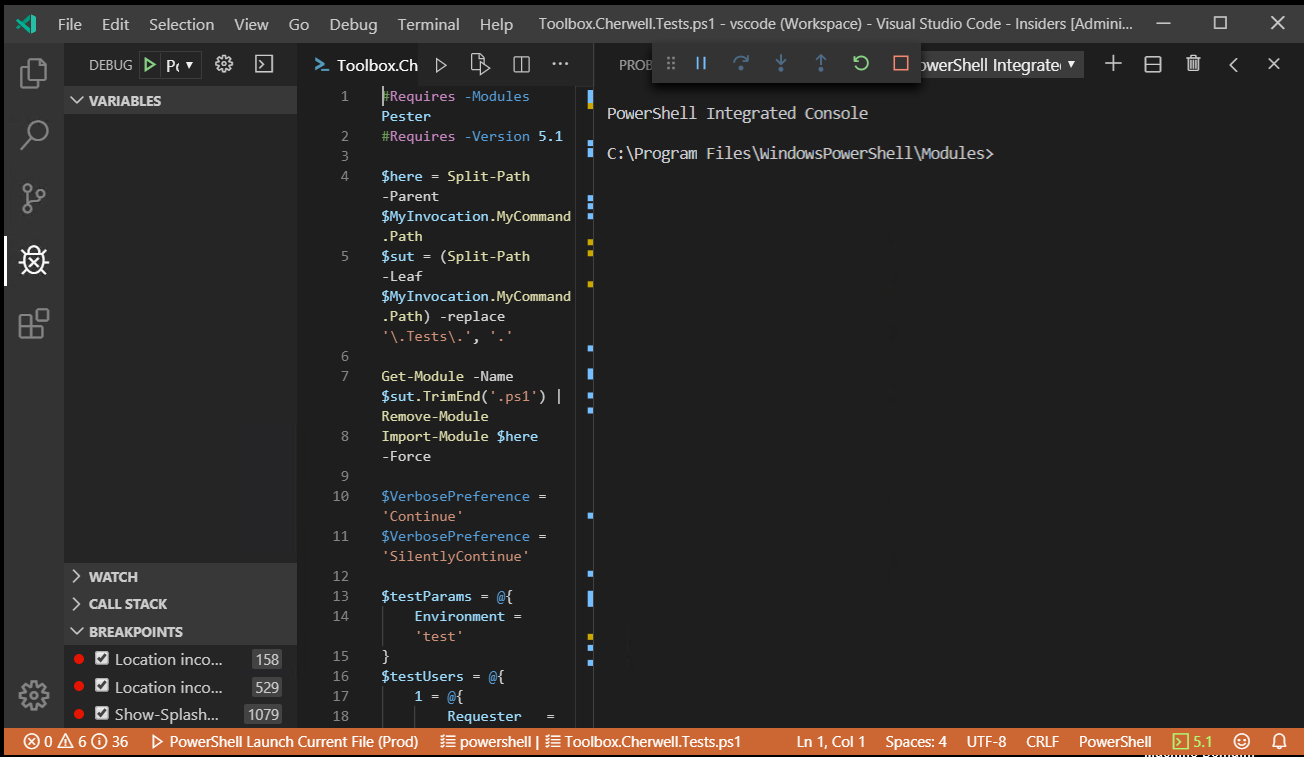This screenshot has width=1304, height=757.
Task: Open the Extensions view icon
Action: pos(34,324)
